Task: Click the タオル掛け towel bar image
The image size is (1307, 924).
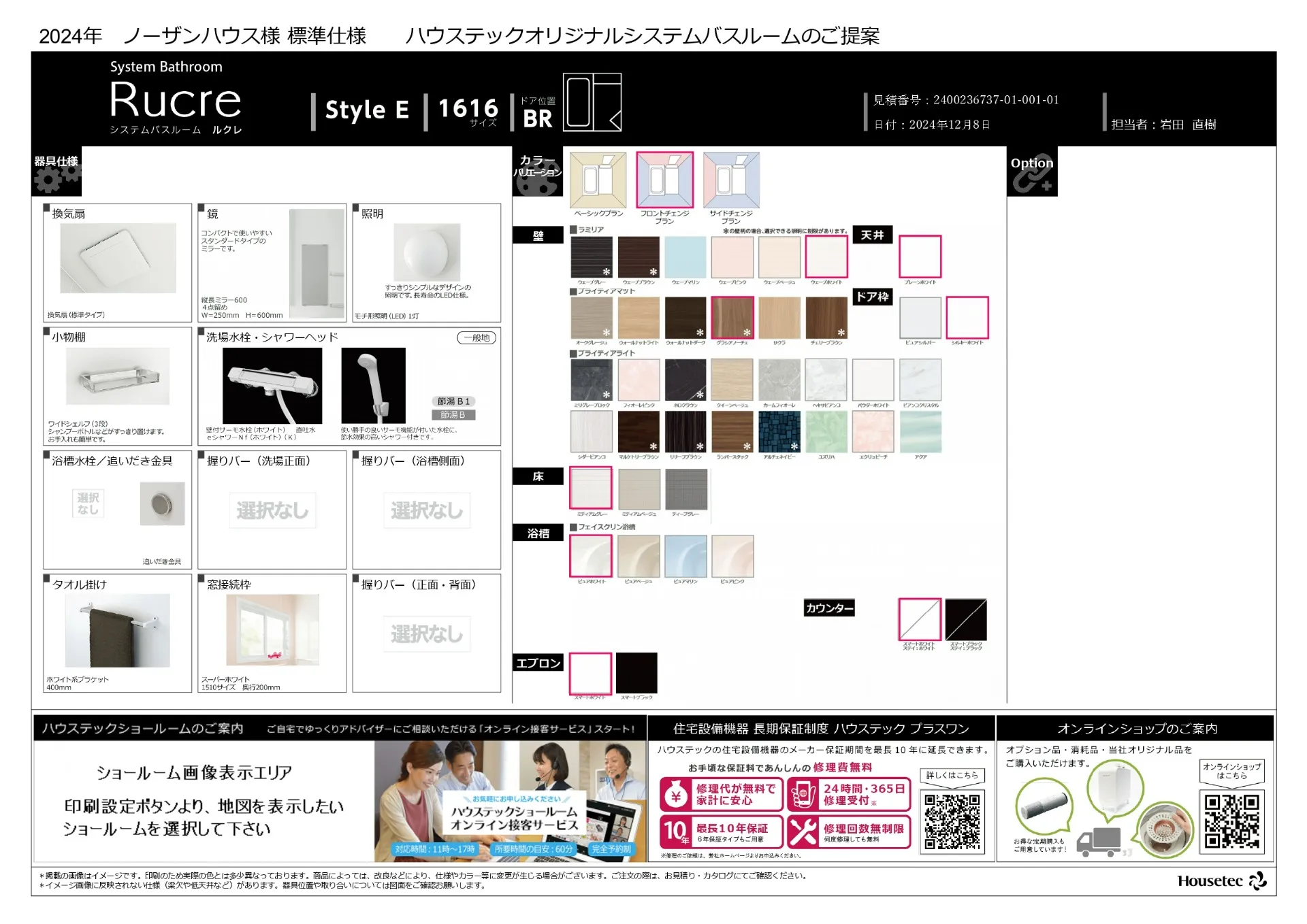Action: tap(118, 631)
